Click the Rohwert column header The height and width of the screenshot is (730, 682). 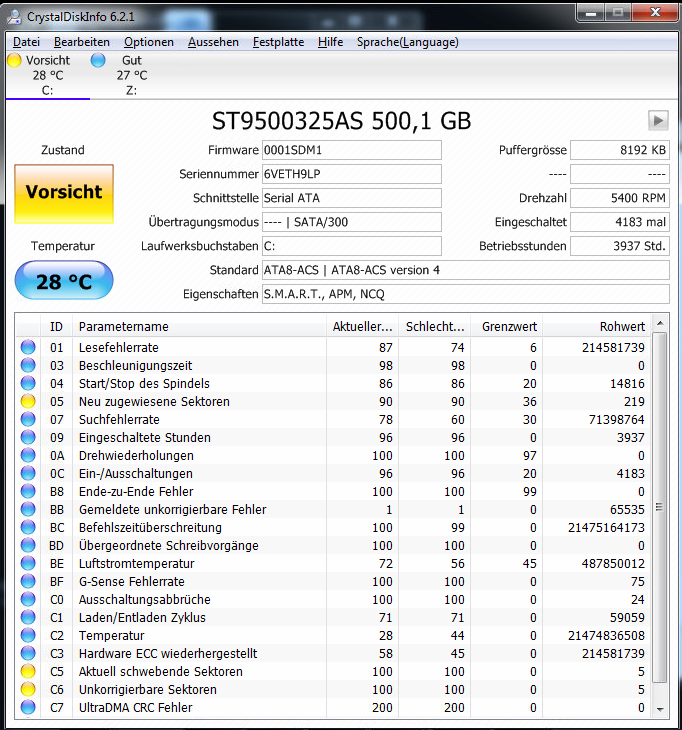597,326
